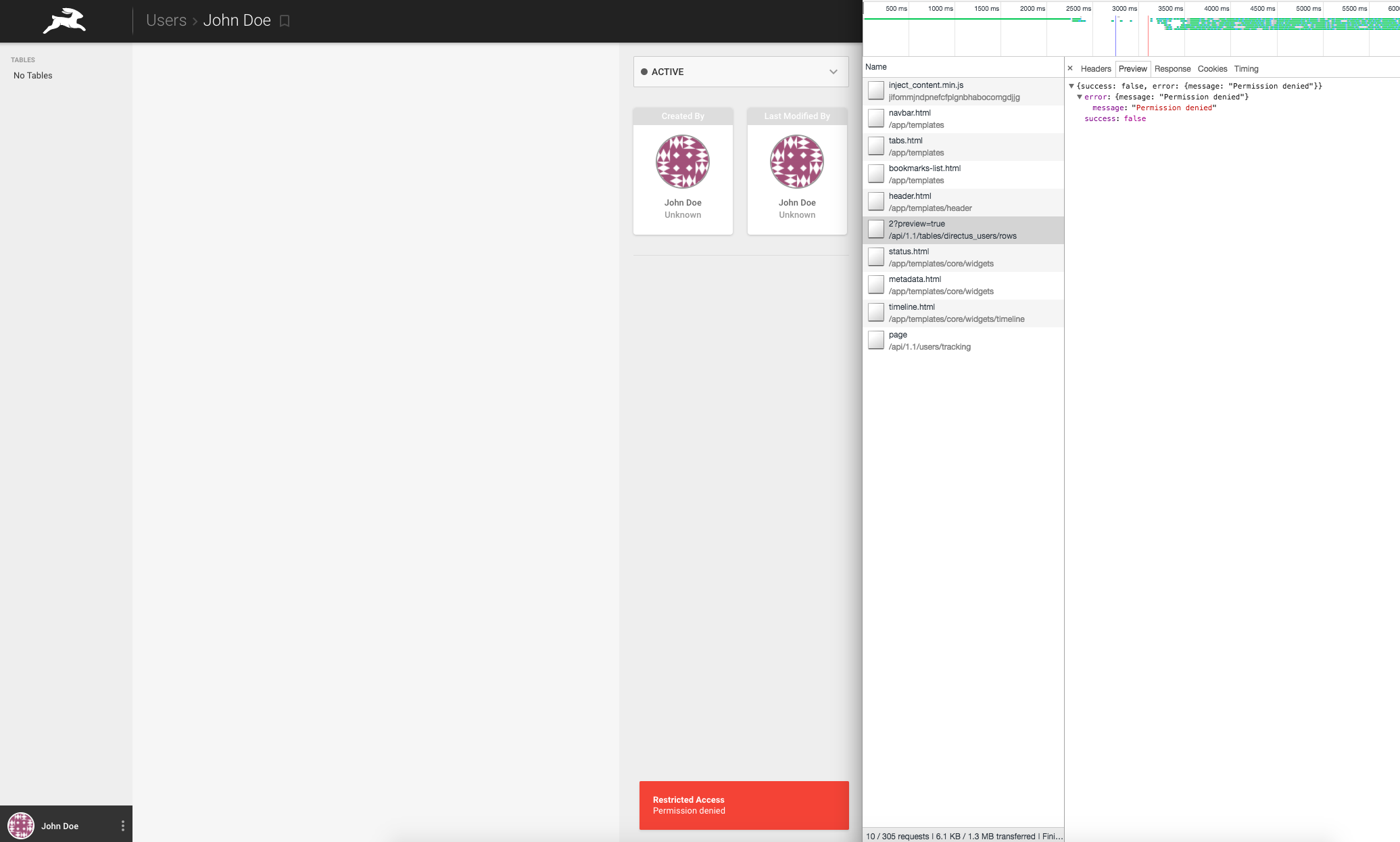Click the No Tables sidebar entry
The width and height of the screenshot is (1400, 842).
(33, 76)
